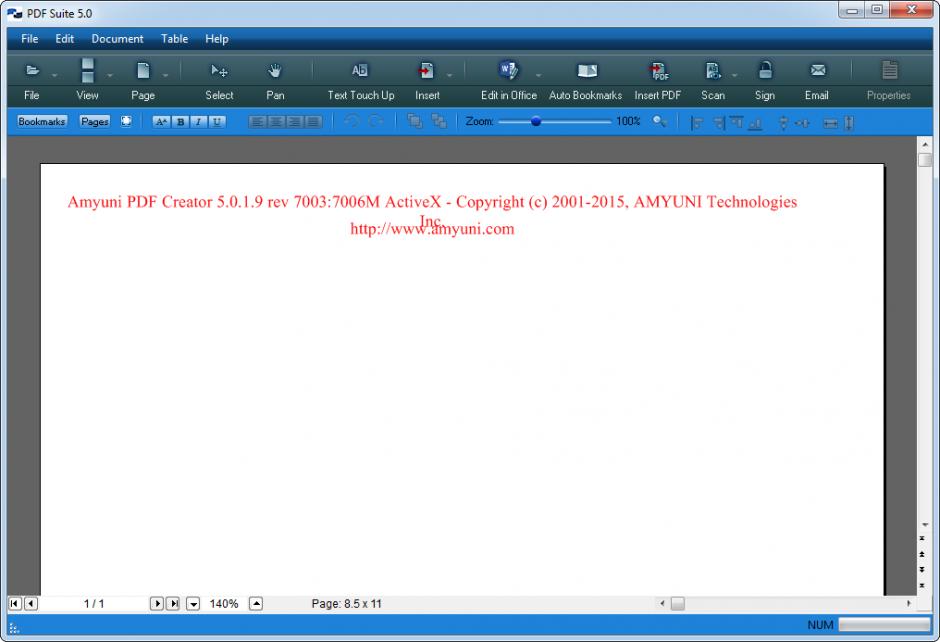Open the Document menu

118,39
